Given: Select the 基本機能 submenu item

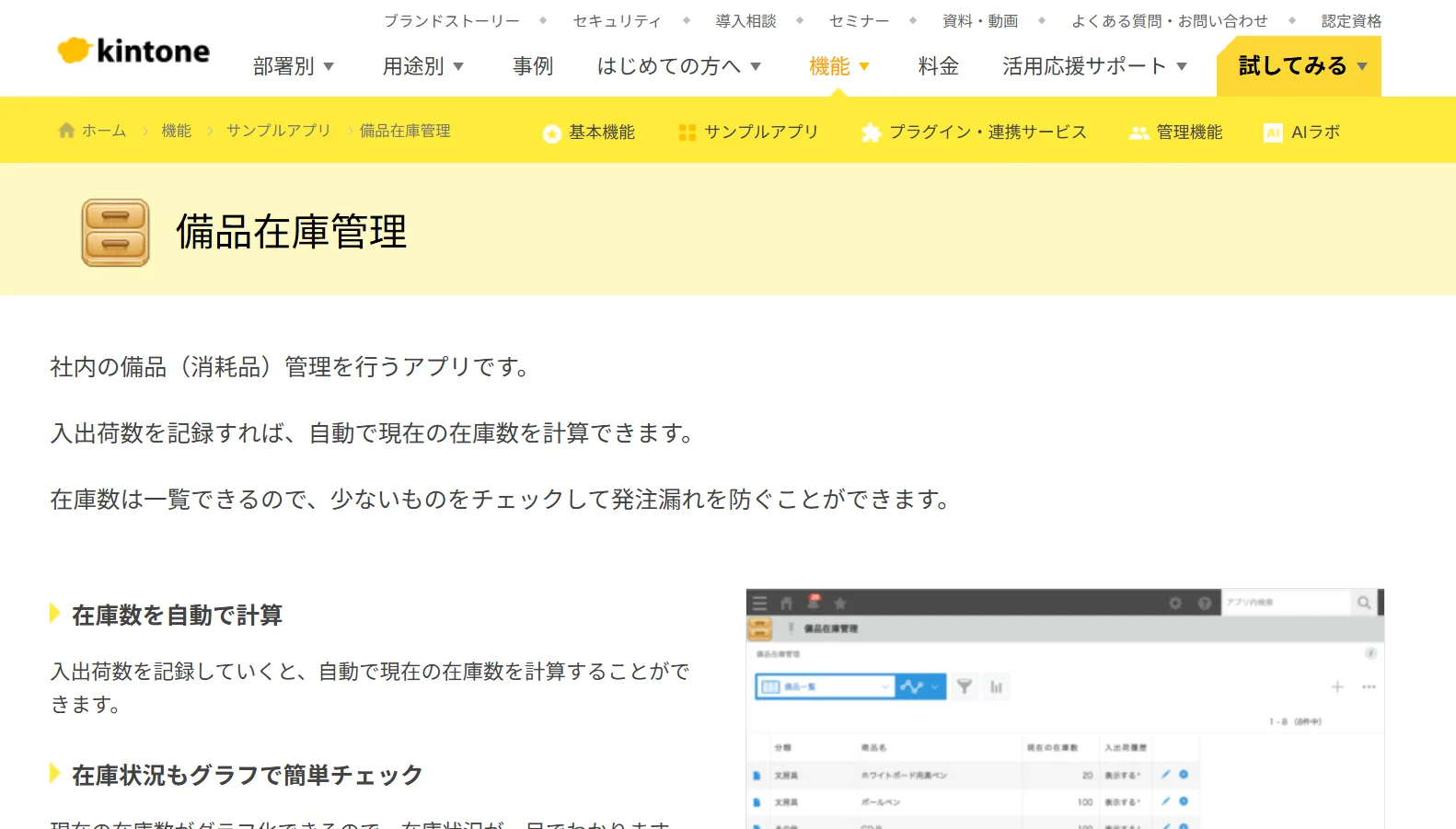Looking at the screenshot, I should click(602, 132).
